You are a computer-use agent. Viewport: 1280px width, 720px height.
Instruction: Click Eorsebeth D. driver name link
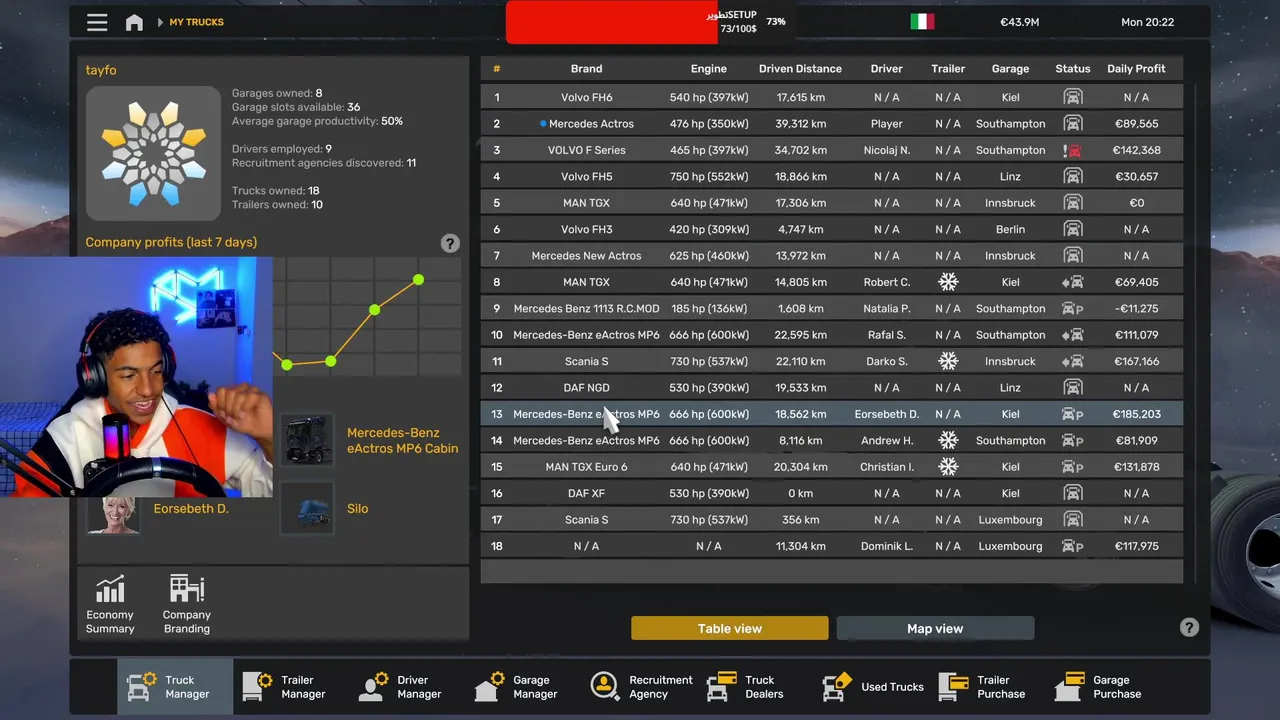coord(191,508)
